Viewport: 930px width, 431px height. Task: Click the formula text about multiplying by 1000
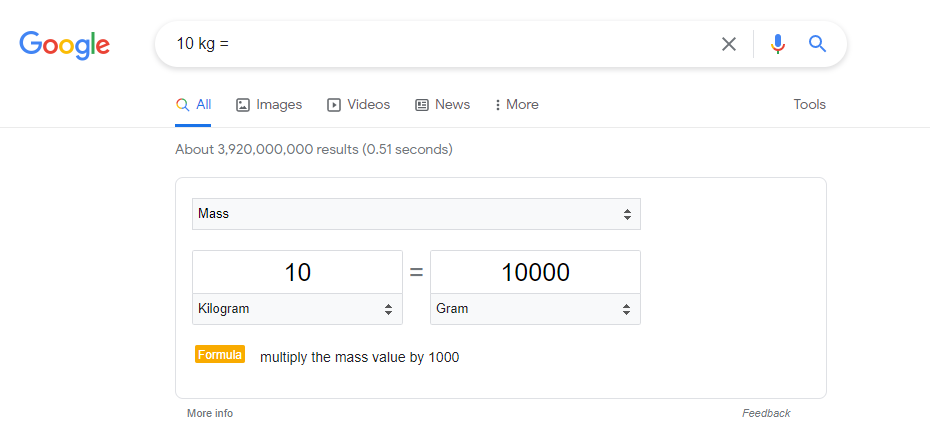[x=359, y=357]
